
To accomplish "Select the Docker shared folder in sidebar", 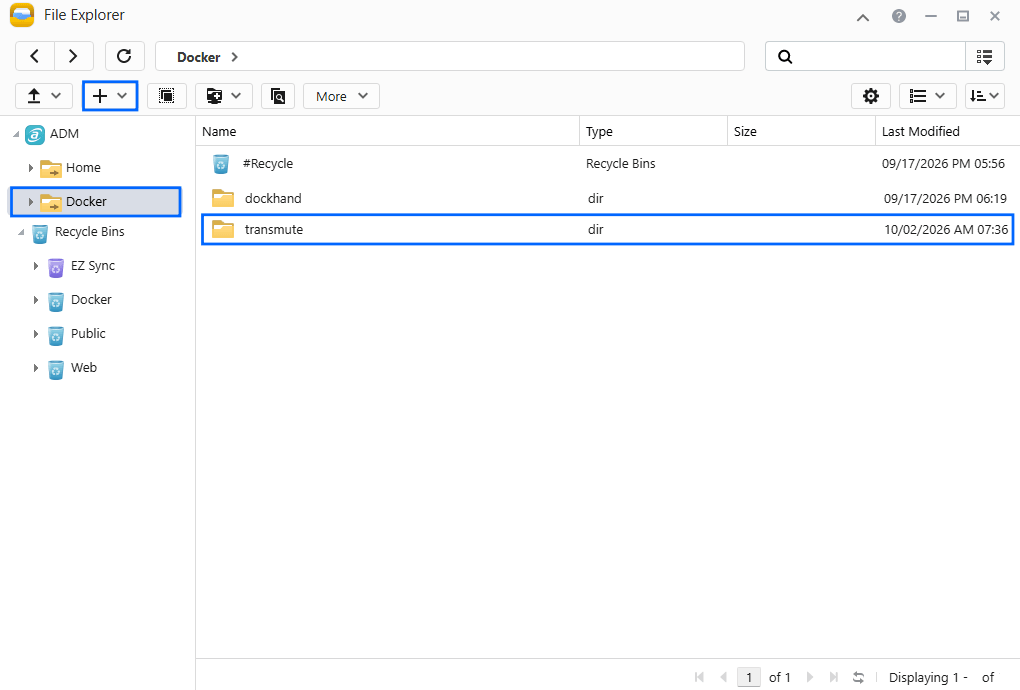I will click(x=96, y=202).
